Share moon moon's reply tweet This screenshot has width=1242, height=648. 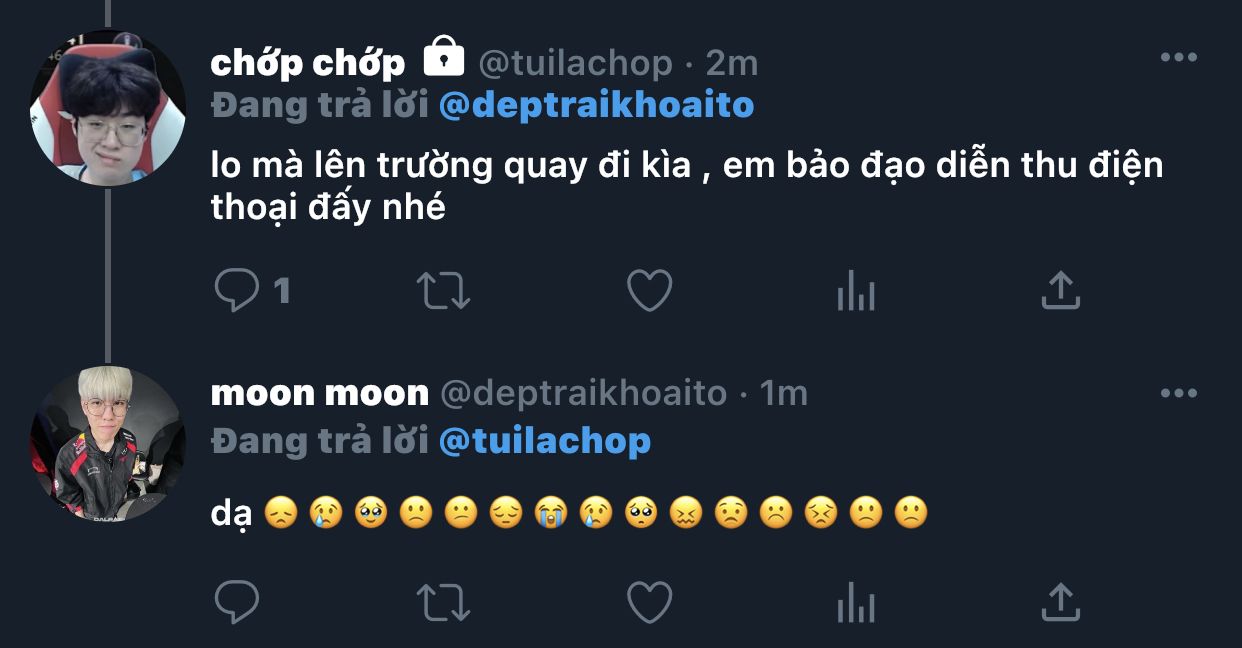coord(1060,602)
